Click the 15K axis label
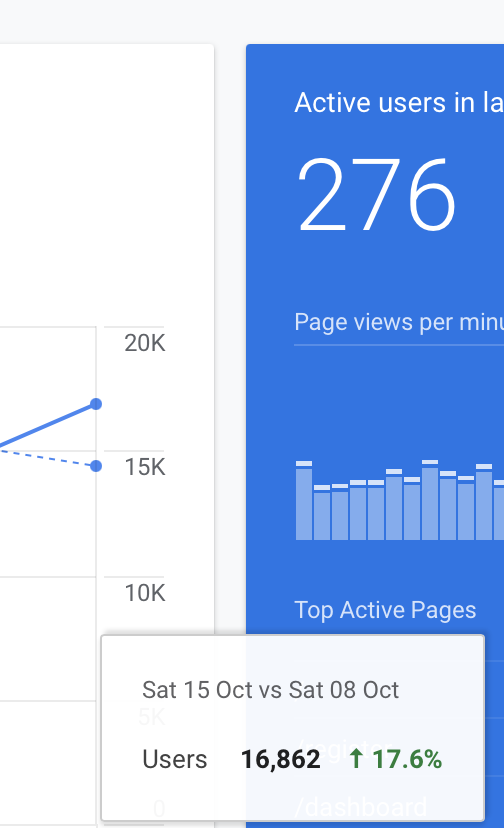504x828 pixels. (145, 467)
